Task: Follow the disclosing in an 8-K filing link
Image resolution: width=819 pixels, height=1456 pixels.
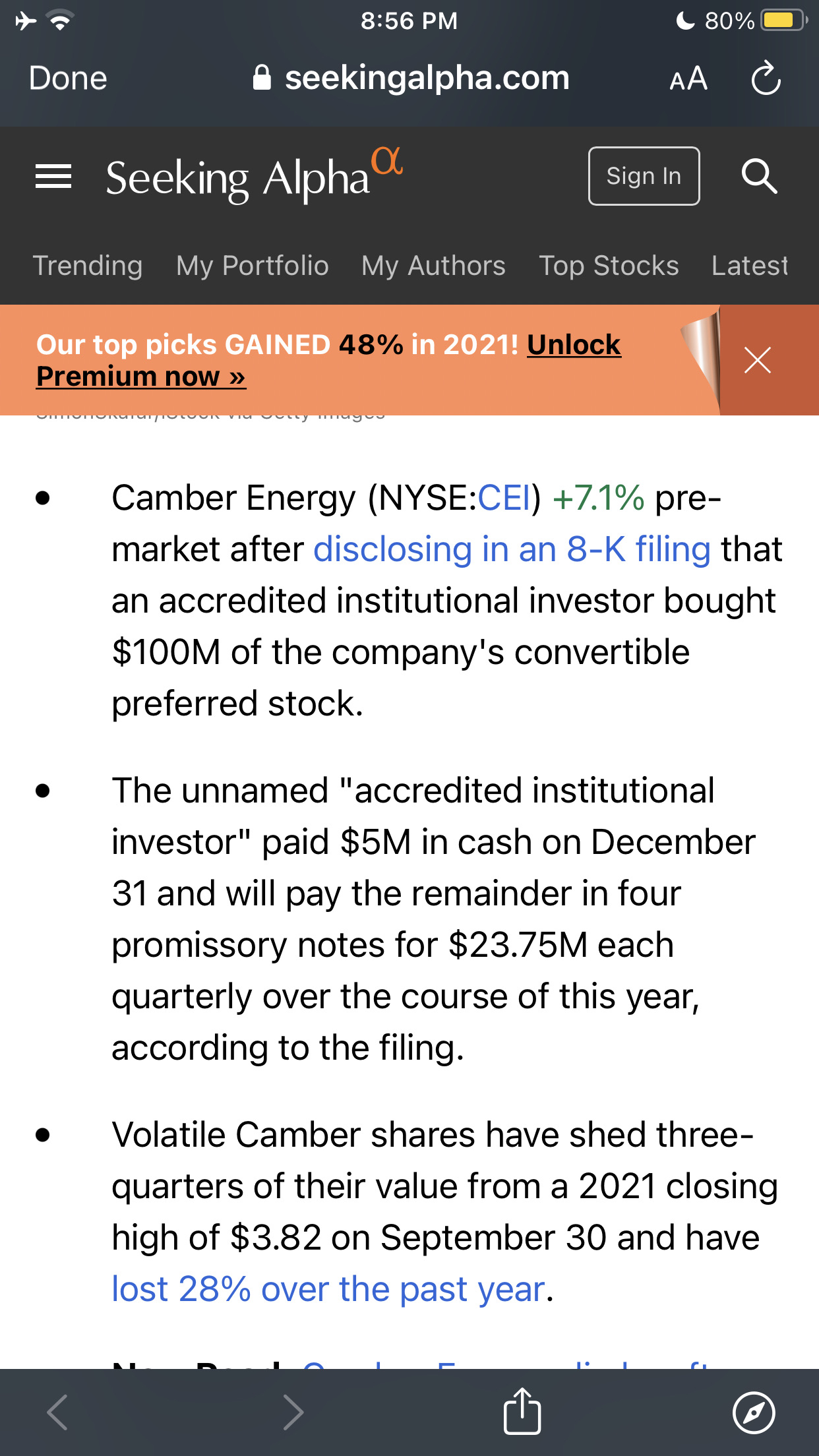Action: pos(512,549)
